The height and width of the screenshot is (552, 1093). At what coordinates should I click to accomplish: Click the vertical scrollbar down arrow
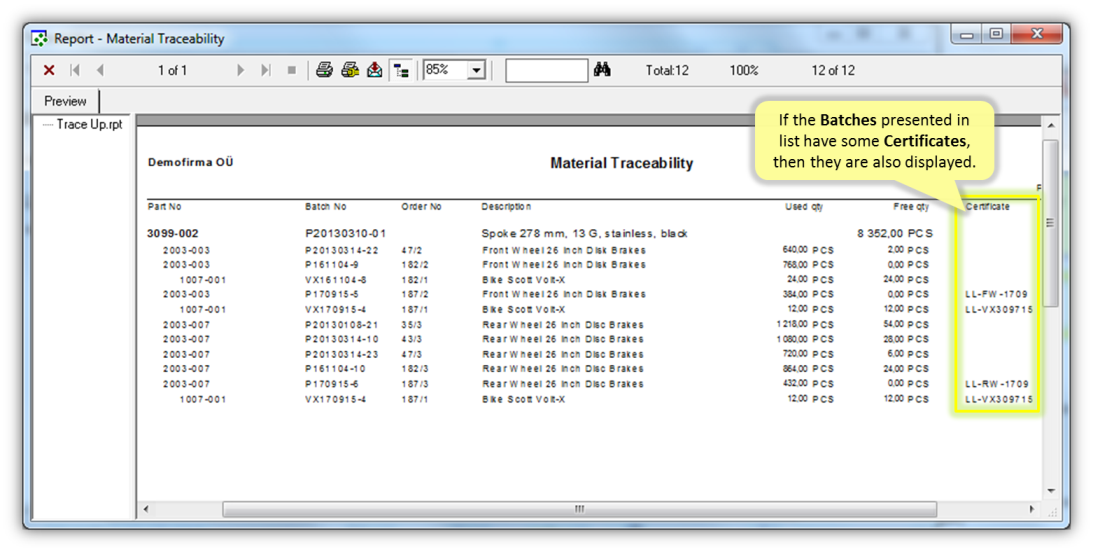click(1050, 491)
